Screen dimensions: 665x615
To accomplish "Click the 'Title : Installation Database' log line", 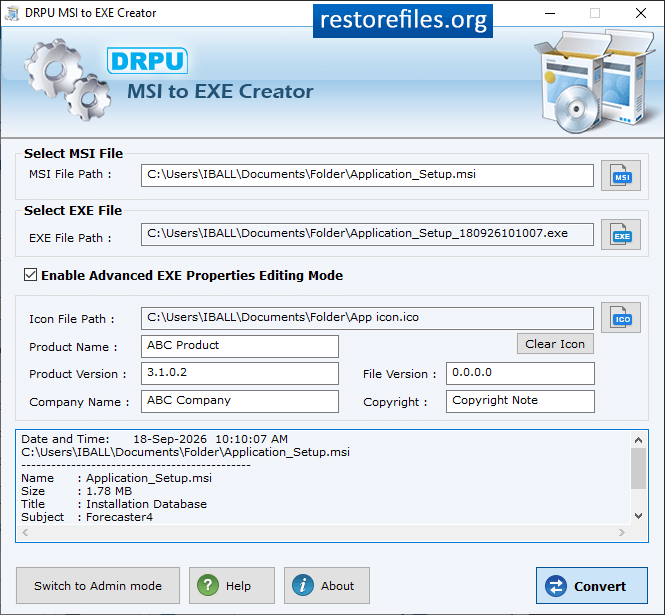I will coord(114,504).
